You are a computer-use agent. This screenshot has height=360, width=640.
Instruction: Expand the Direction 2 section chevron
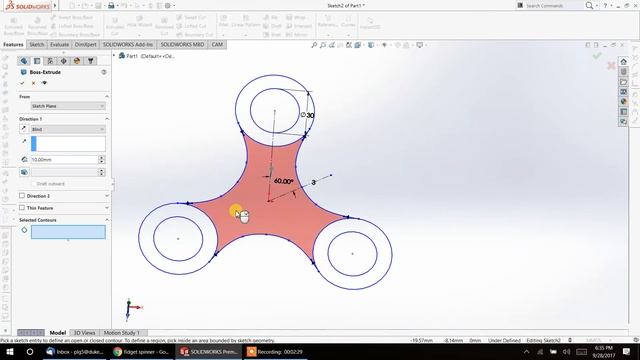107,196
